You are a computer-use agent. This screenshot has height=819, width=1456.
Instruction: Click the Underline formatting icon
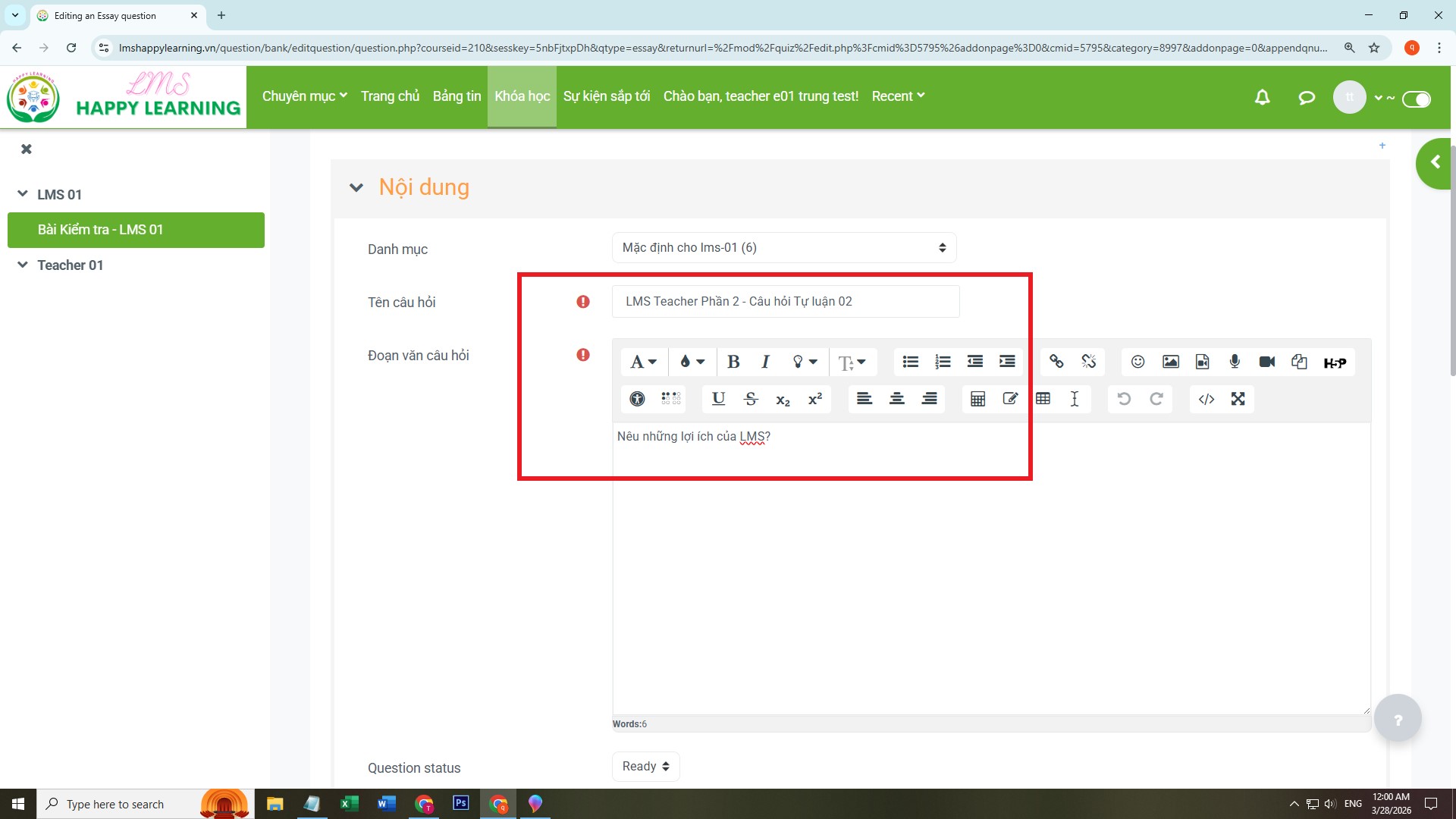[718, 399]
